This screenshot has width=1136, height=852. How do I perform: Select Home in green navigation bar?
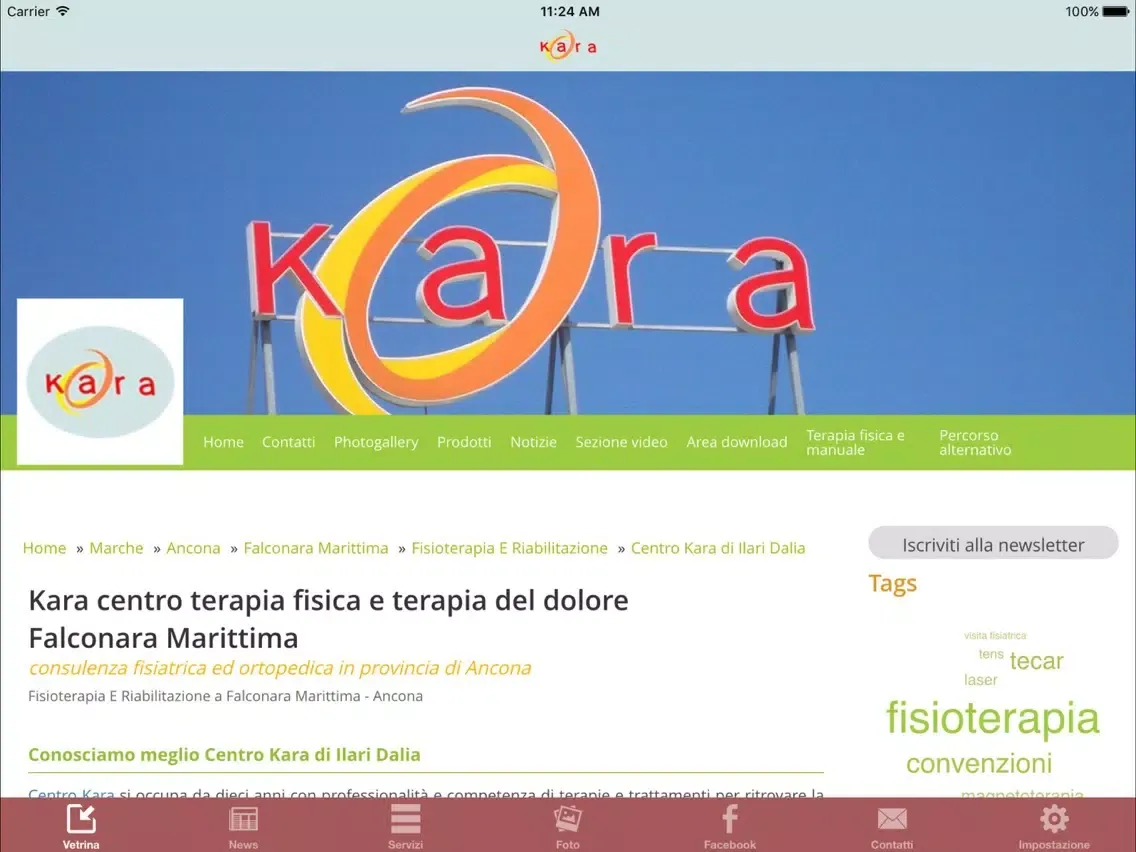click(223, 442)
